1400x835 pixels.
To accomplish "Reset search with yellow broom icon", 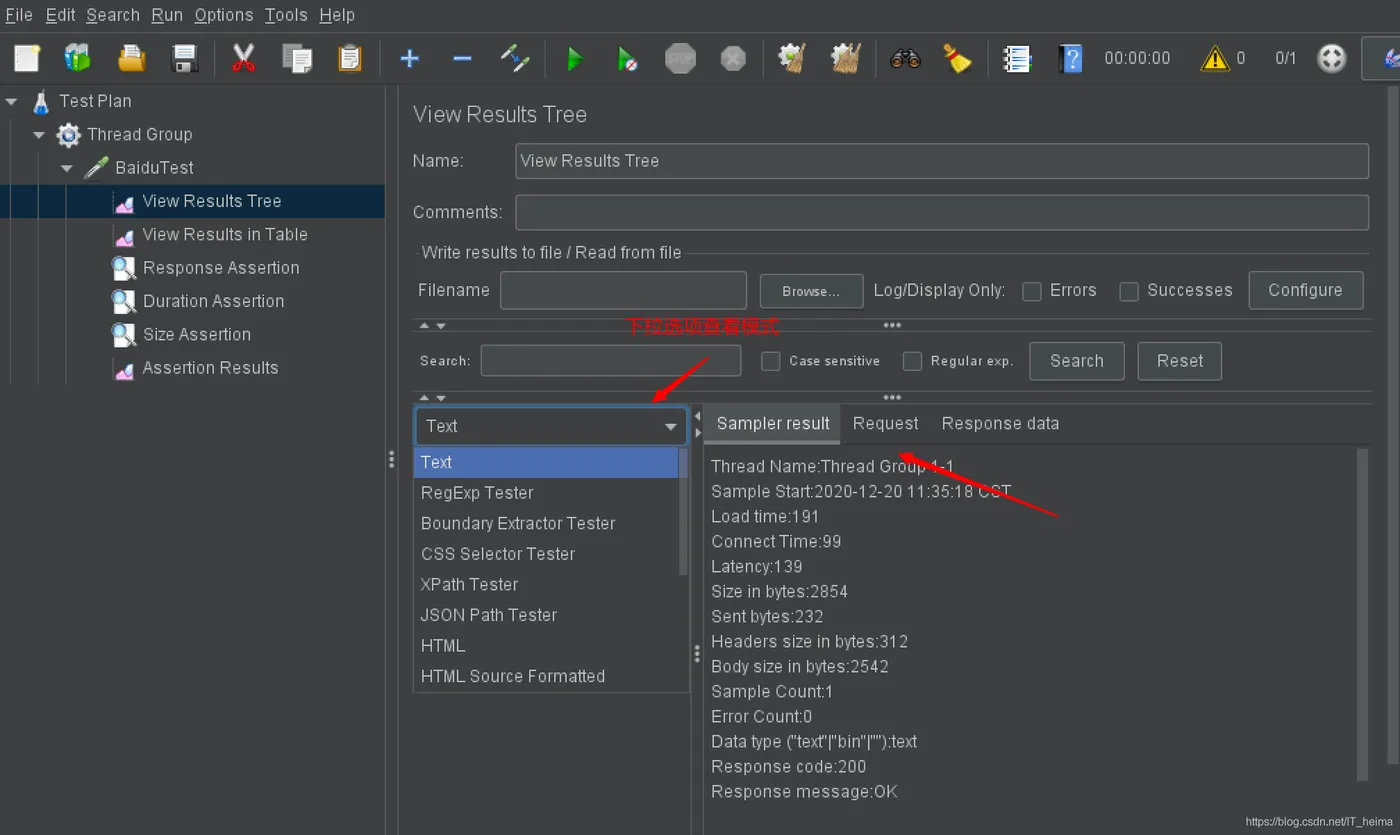I will [958, 58].
